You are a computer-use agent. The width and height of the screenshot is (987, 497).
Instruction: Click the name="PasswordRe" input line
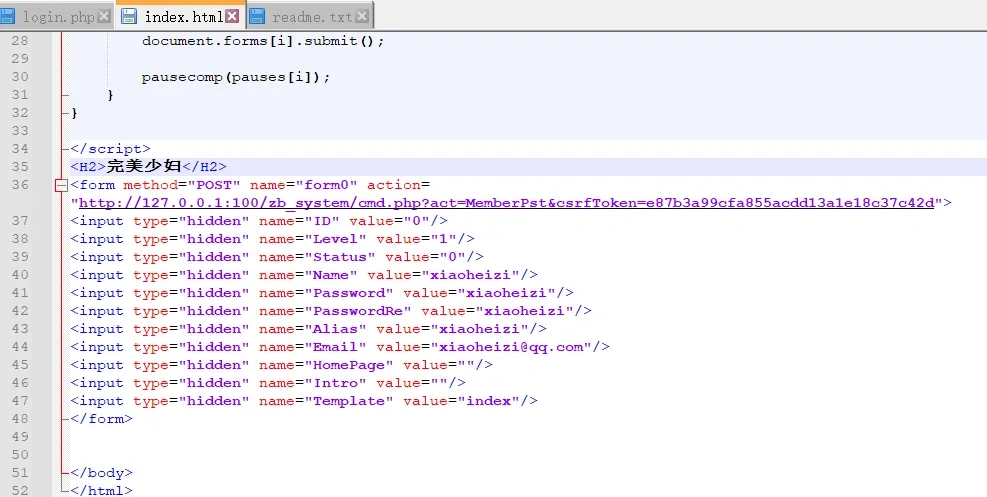pos(331,311)
